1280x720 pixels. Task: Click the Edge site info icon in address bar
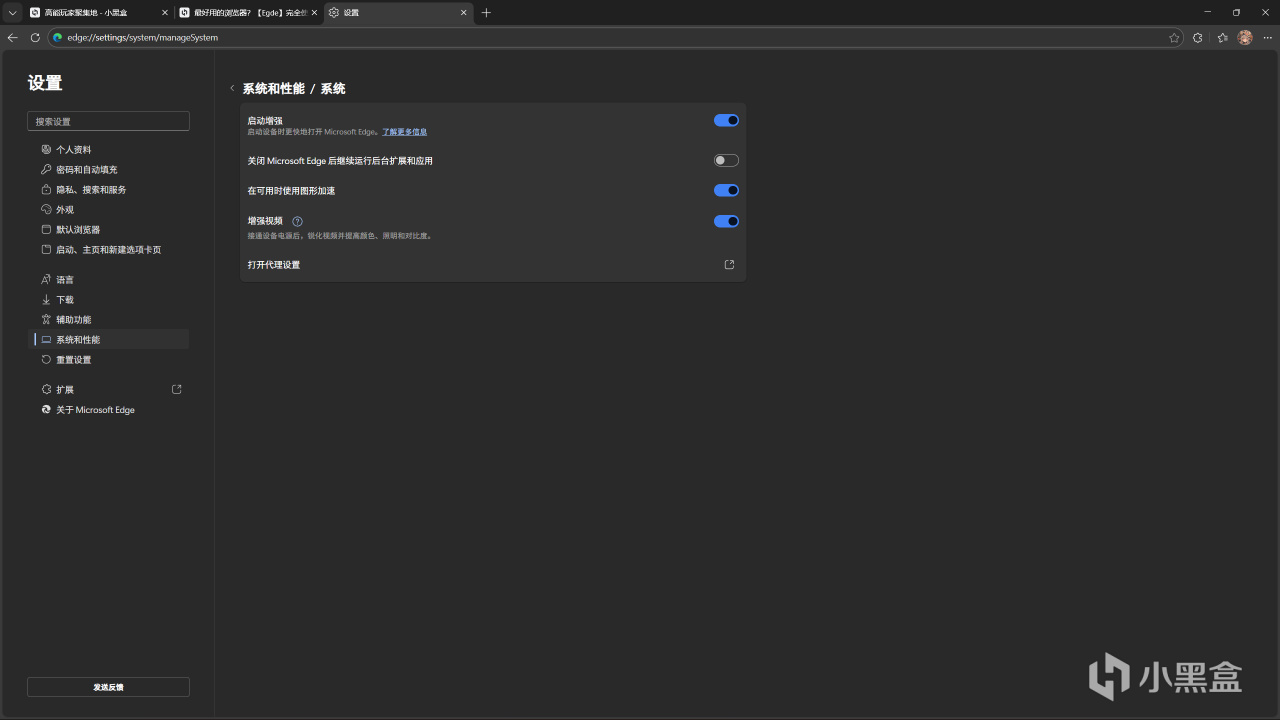coord(58,38)
